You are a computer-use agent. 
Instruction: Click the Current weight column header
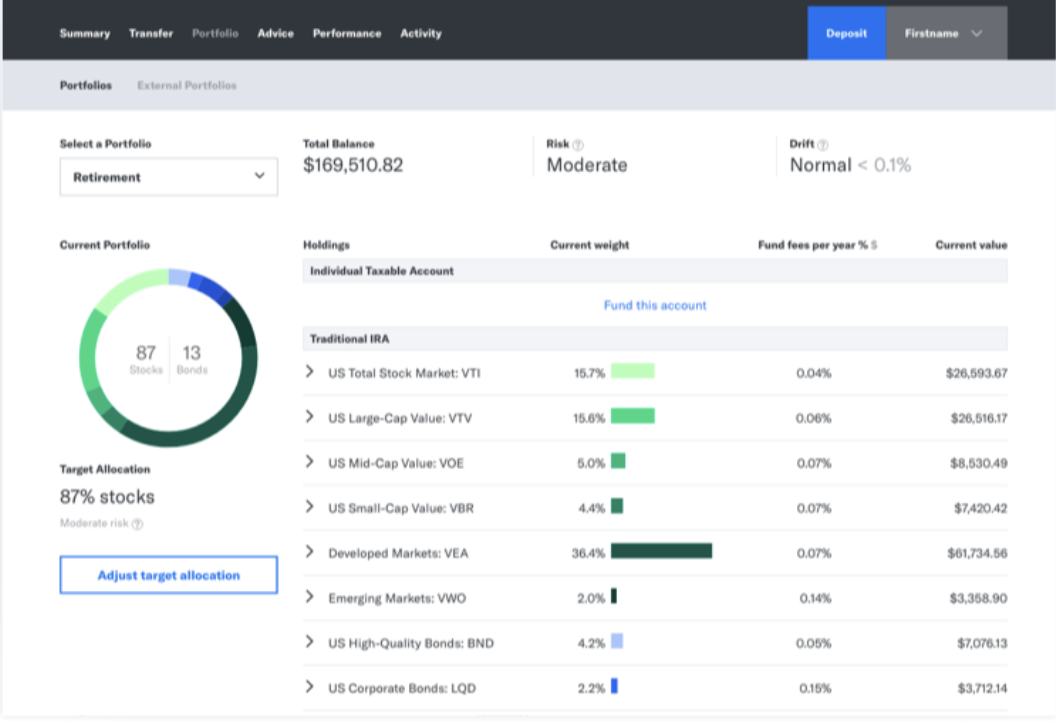coord(589,245)
